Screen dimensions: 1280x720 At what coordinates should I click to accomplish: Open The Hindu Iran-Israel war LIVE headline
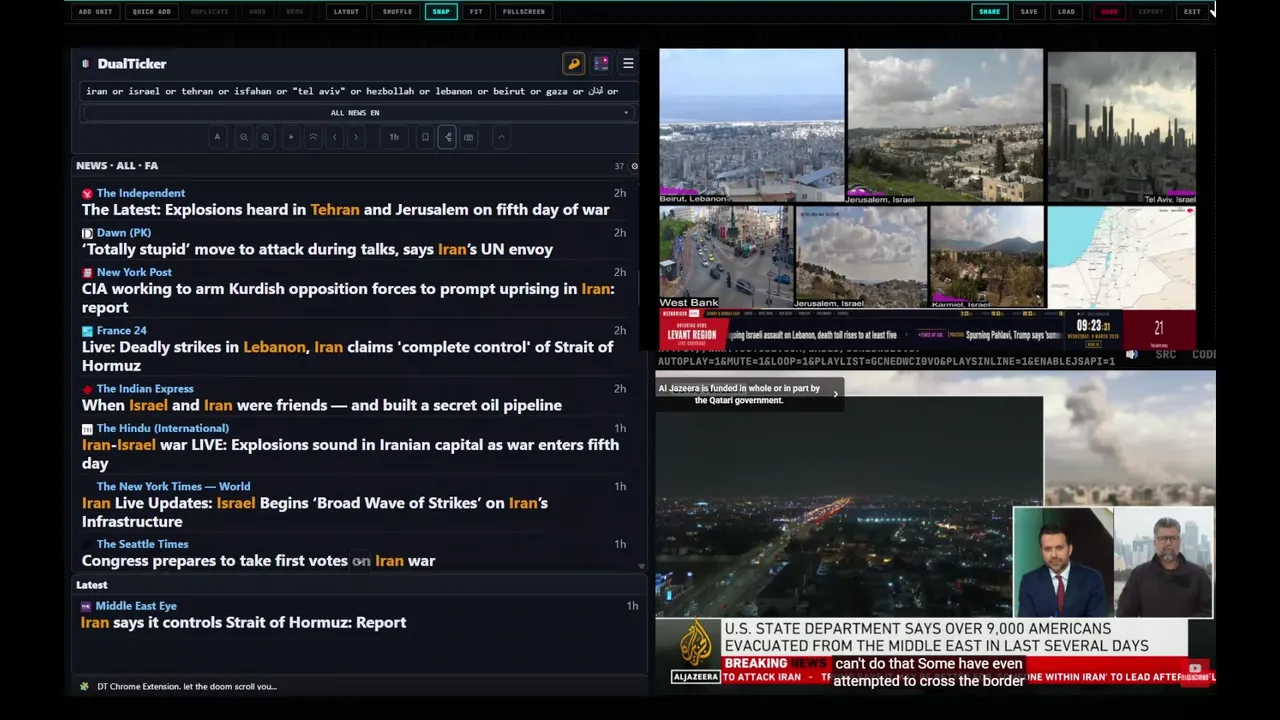tap(350, 454)
